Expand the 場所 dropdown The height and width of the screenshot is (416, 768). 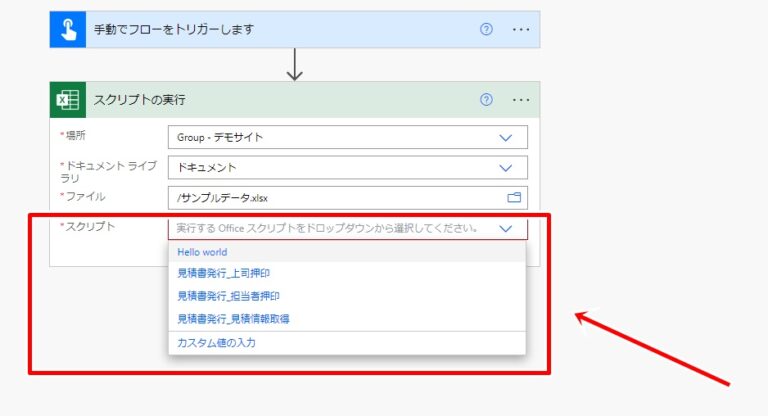[505, 138]
